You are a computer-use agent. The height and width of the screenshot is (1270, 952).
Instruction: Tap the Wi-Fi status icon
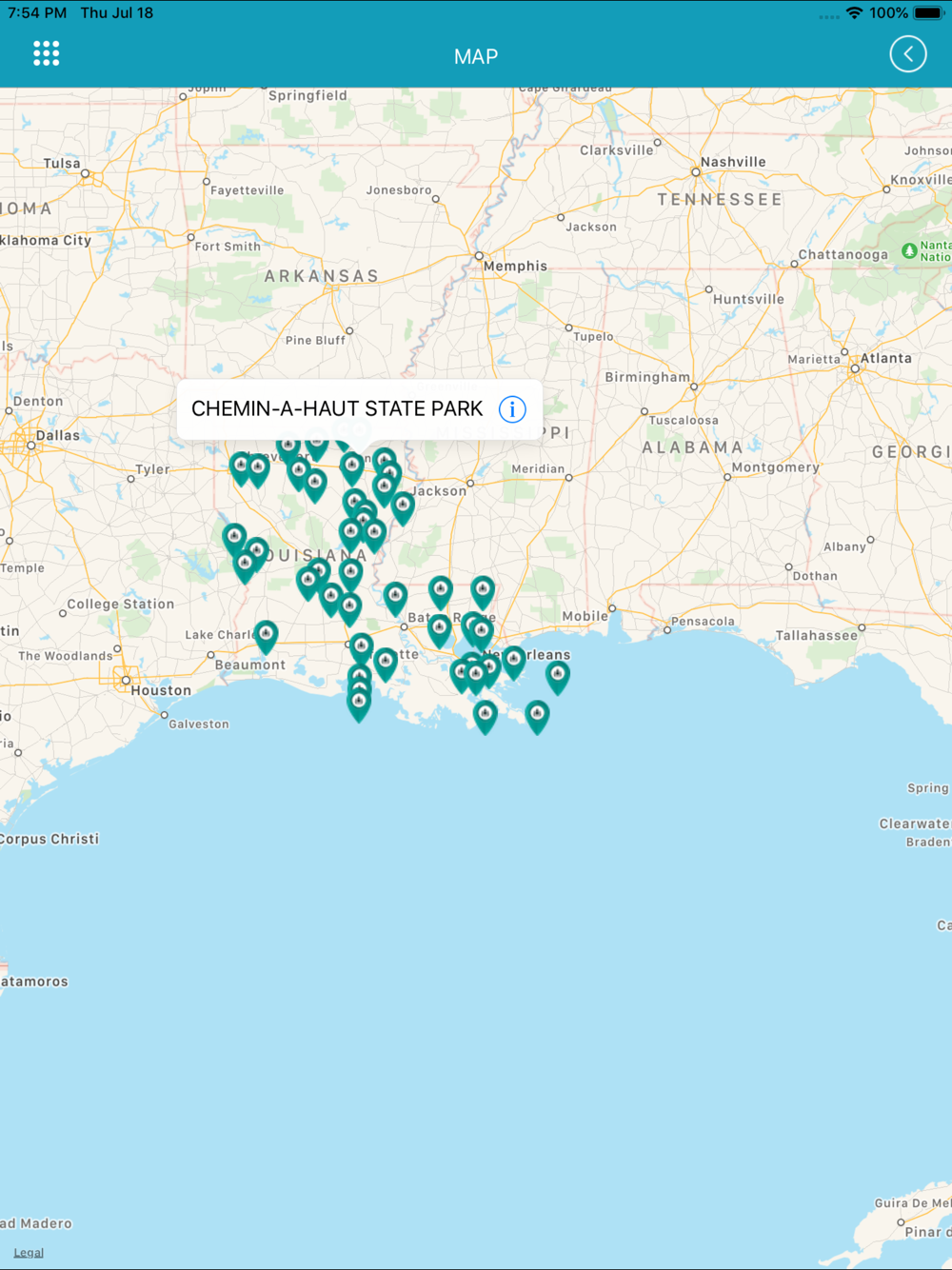coord(854,12)
